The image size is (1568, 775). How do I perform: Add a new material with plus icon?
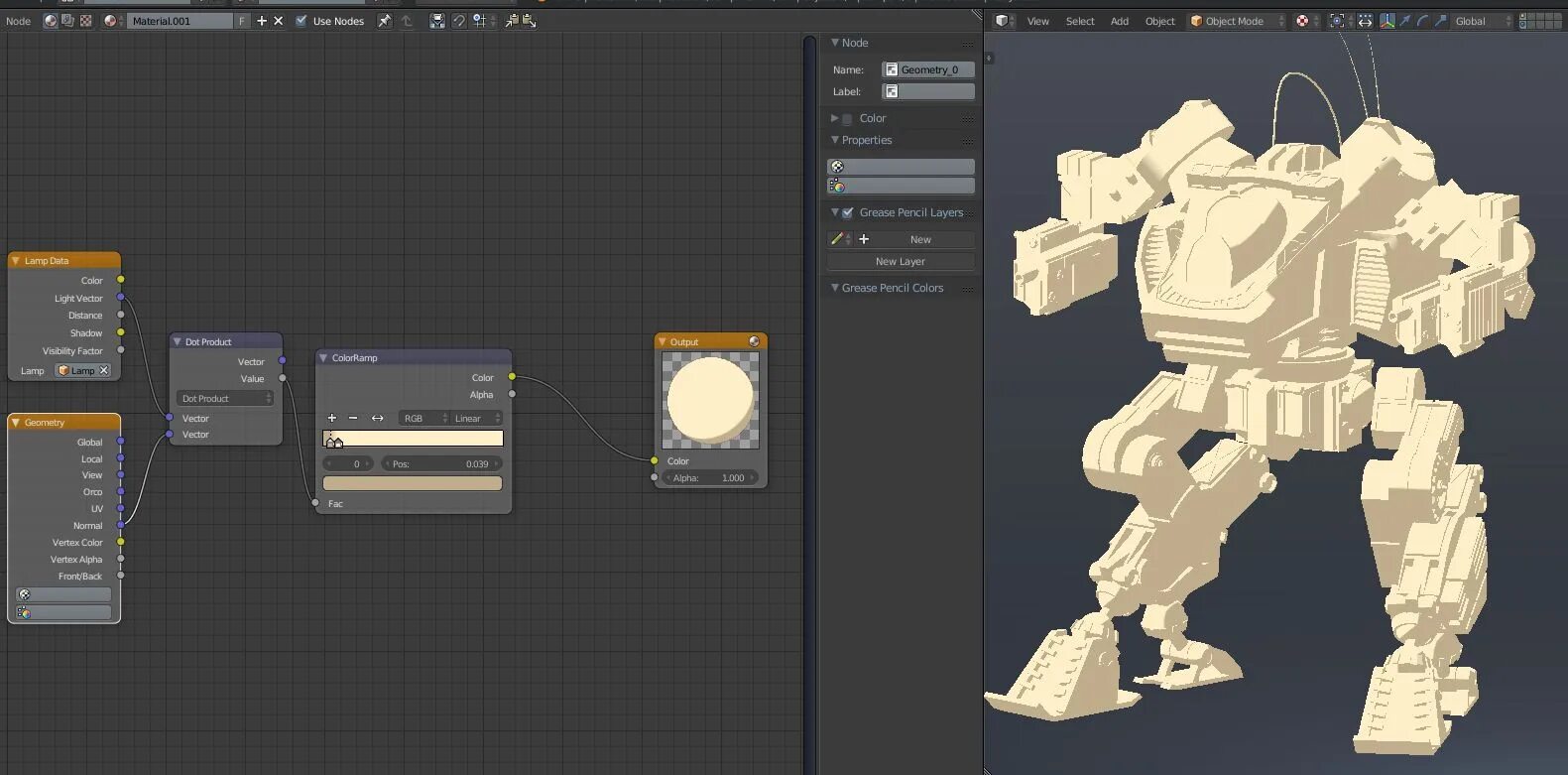coord(262,21)
